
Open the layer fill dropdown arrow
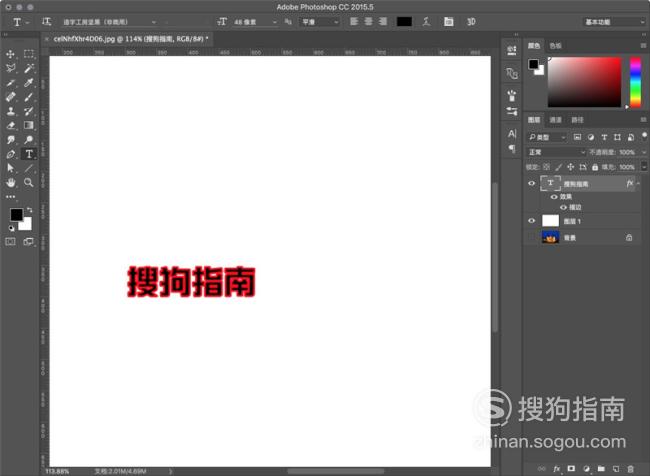click(644, 167)
